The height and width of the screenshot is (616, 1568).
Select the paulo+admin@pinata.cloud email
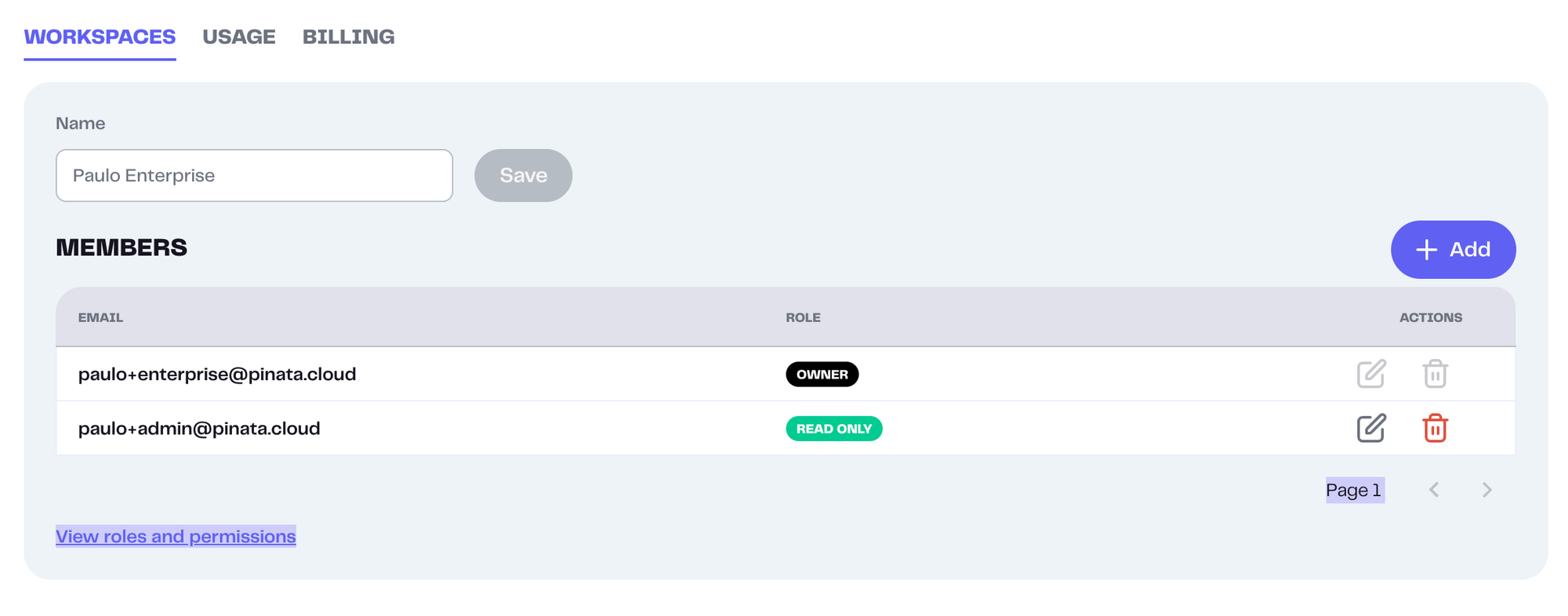(199, 429)
